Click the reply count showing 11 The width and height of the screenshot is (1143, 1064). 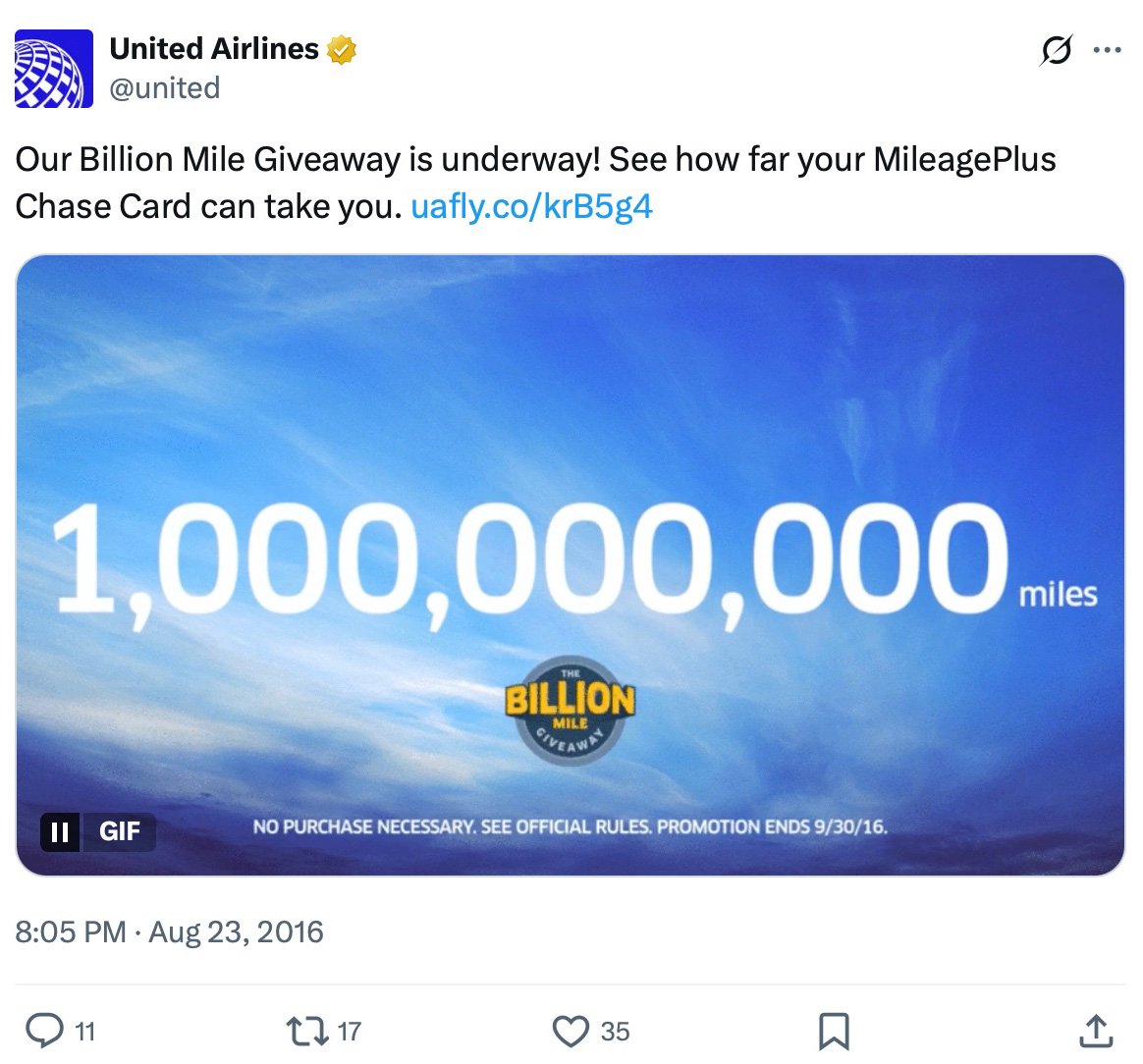tap(84, 1033)
